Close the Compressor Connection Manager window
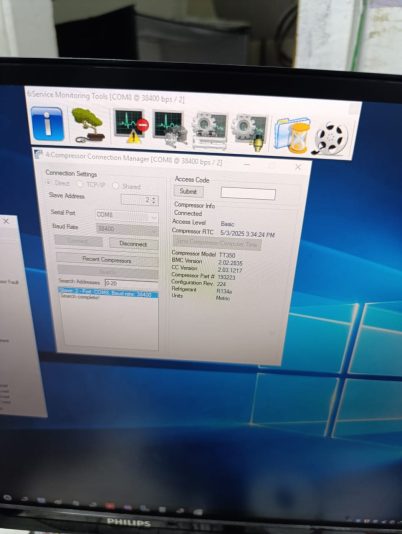 click(x=298, y=167)
